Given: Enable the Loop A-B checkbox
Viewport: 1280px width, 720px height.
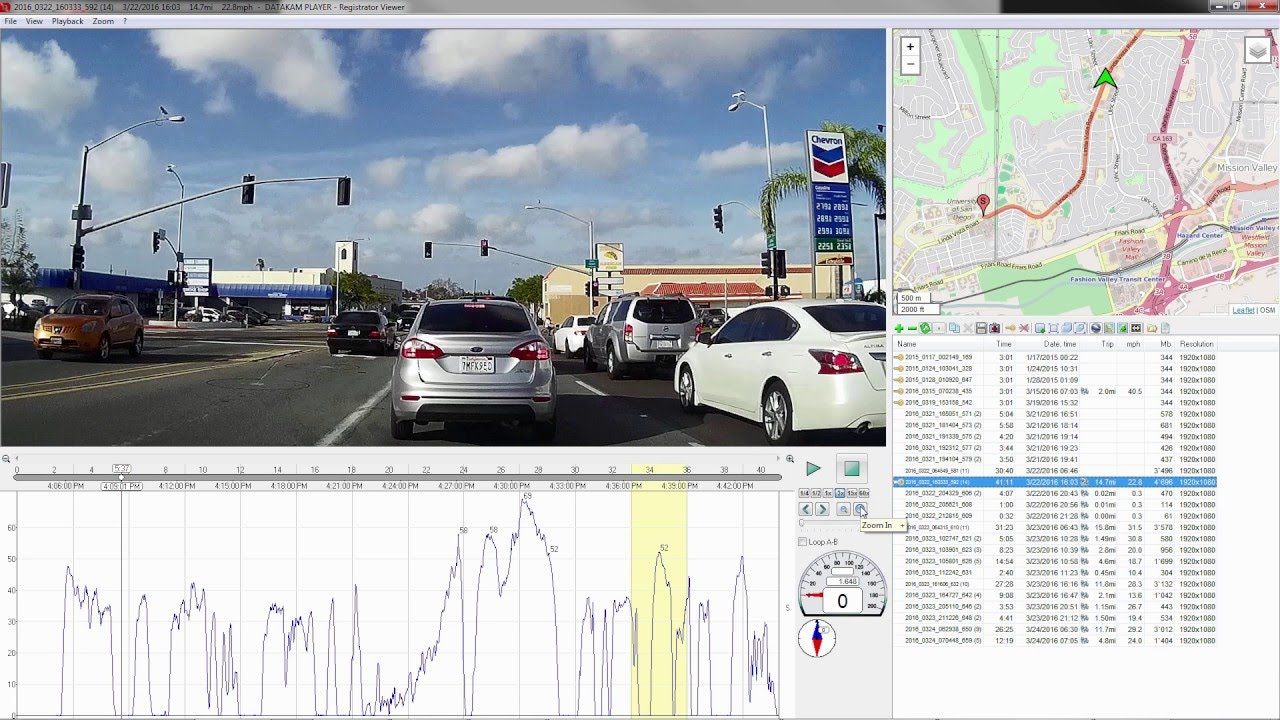Looking at the screenshot, I should pos(802,542).
